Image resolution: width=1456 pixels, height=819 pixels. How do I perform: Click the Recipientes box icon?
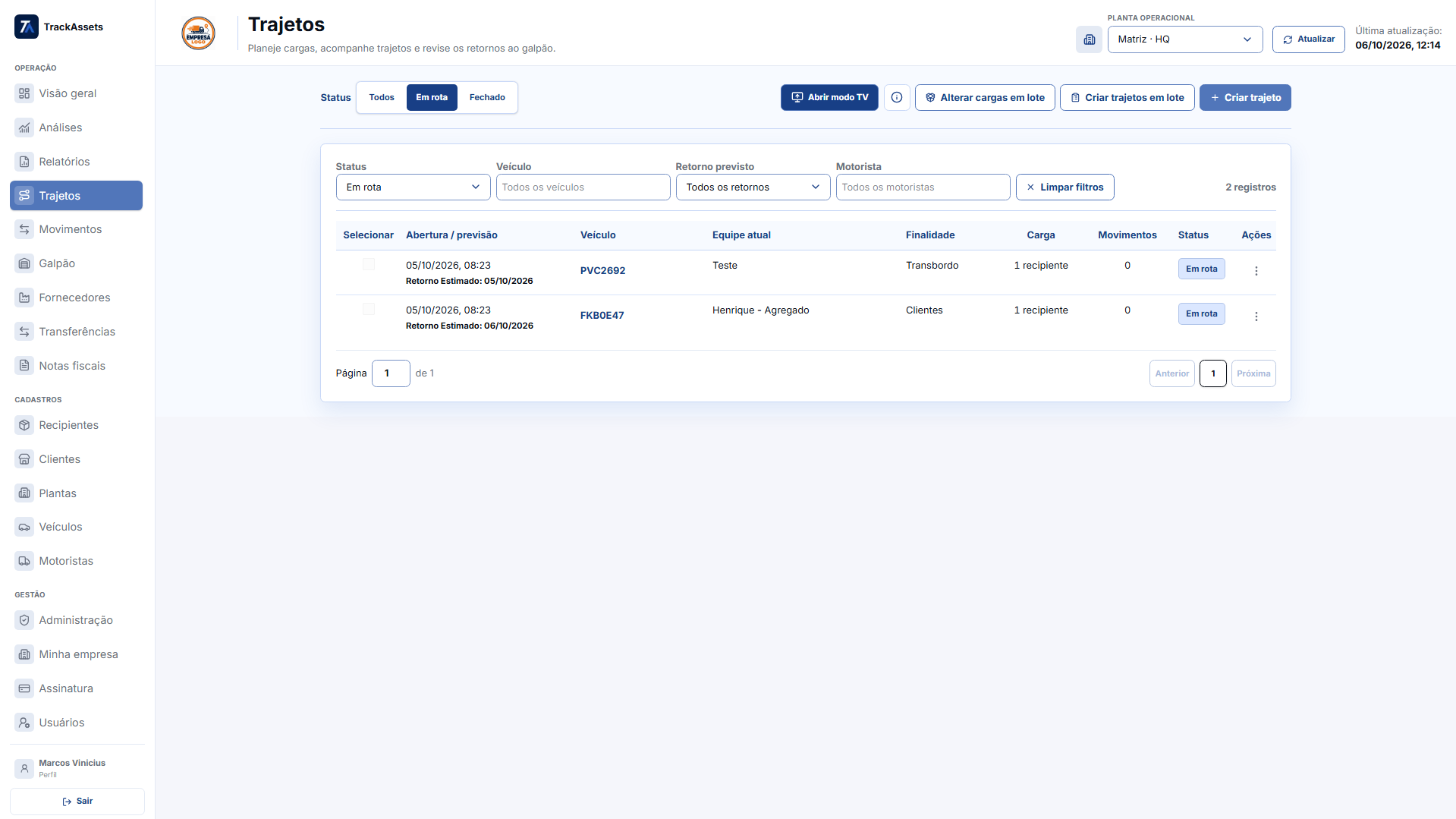coord(24,425)
